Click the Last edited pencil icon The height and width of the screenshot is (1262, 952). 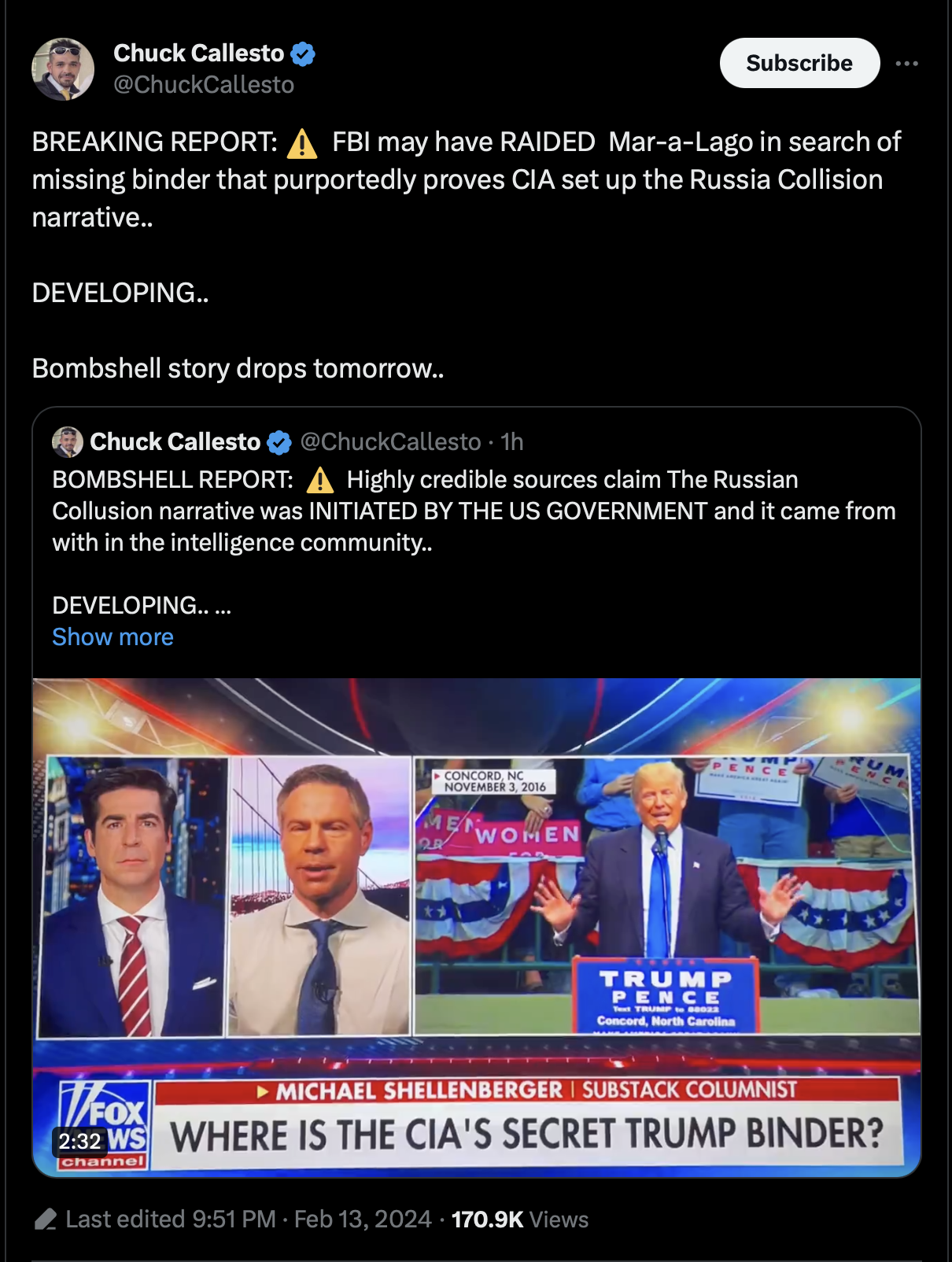(46, 1220)
